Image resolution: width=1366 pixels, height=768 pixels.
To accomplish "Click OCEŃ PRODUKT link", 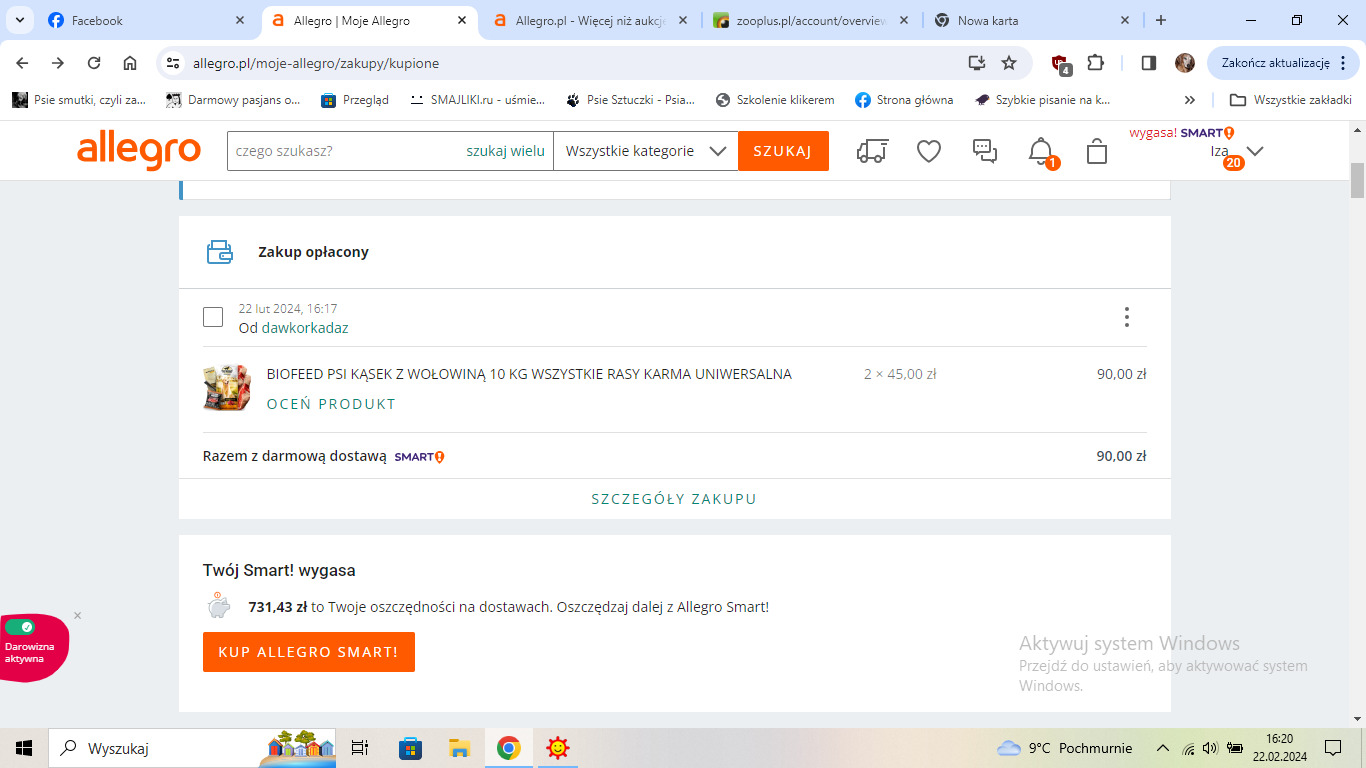I will tap(331, 404).
